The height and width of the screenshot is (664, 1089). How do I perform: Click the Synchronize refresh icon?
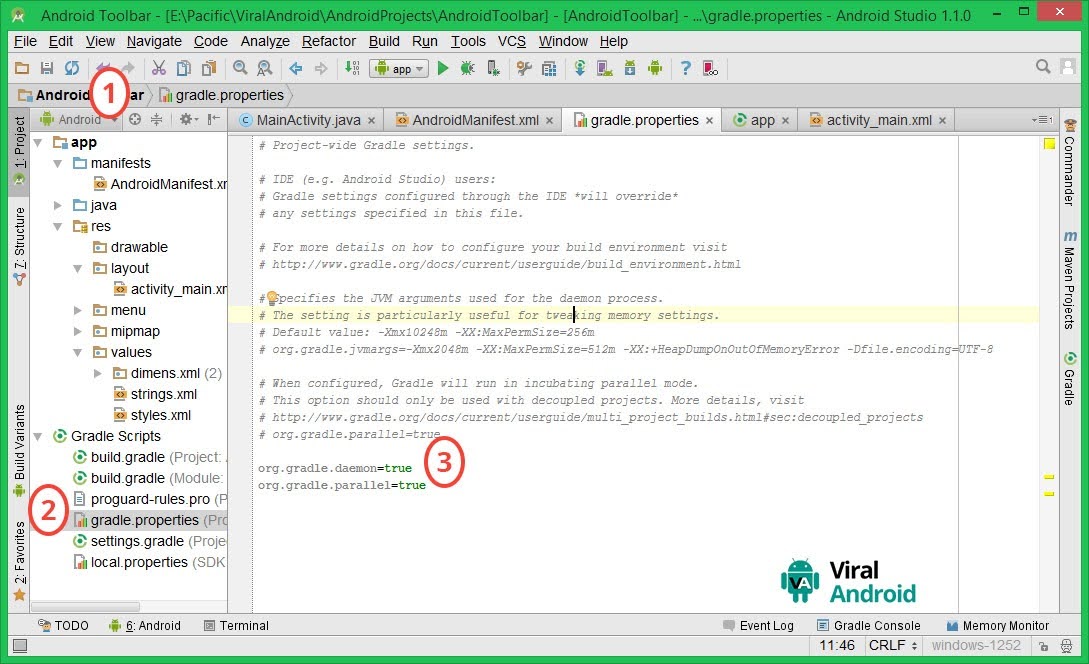[x=72, y=68]
